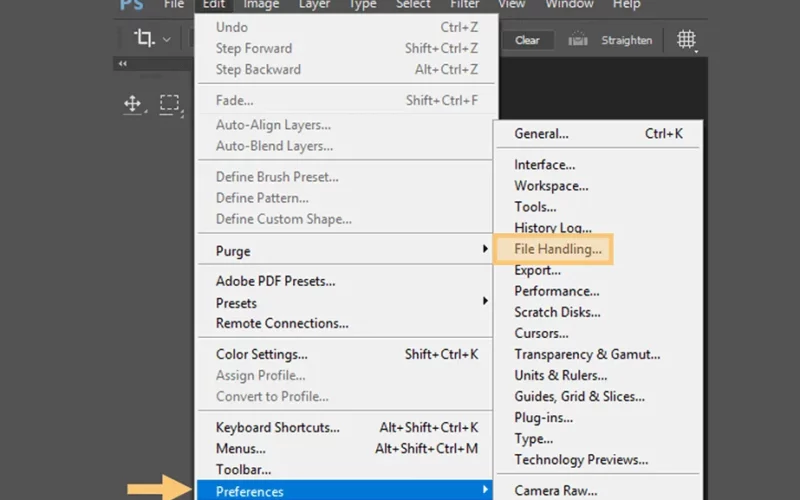Open Technology Previews... preferences
The width and height of the screenshot is (800, 500).
point(598,460)
